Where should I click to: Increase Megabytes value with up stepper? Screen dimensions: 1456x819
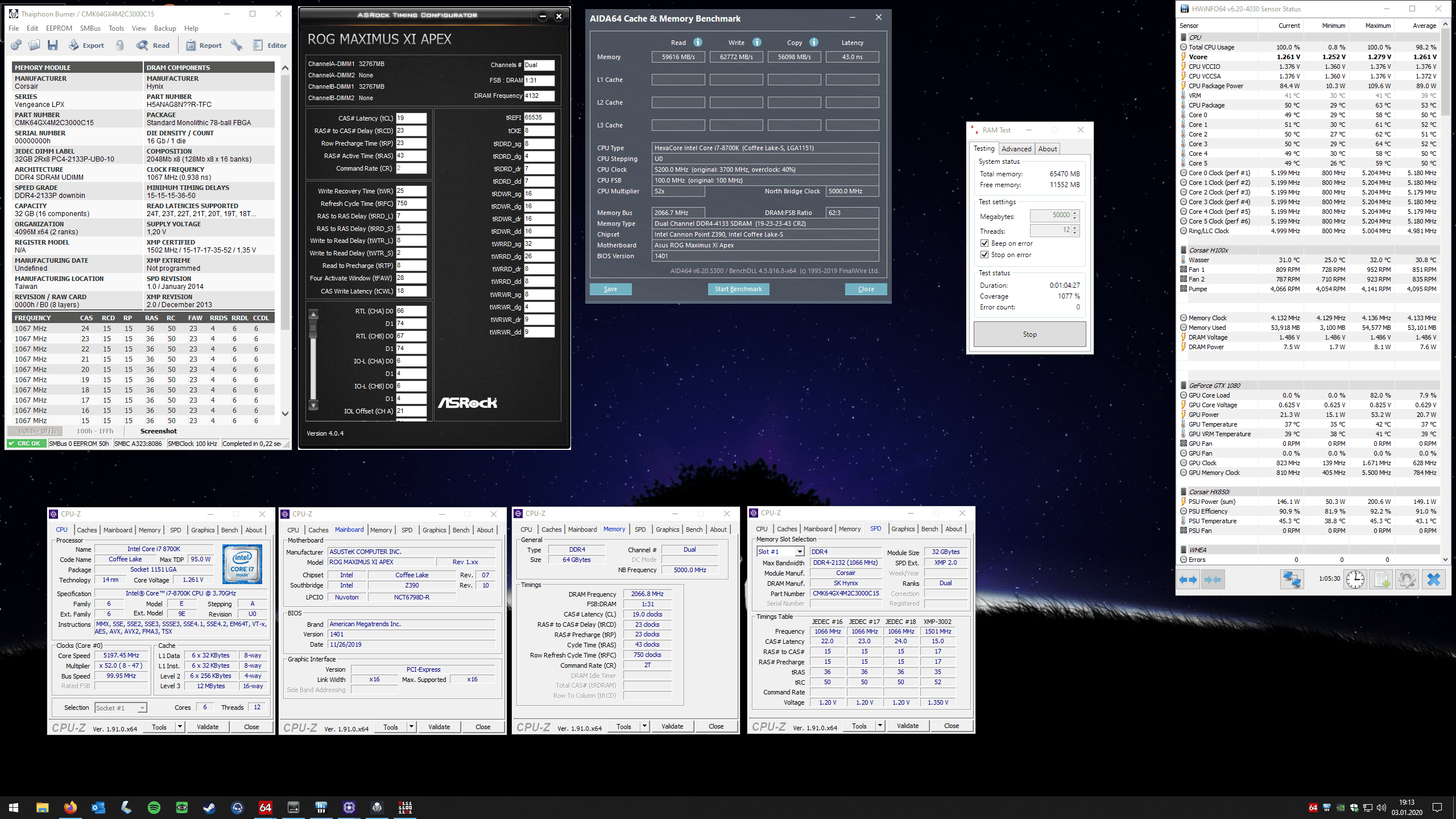pyautogui.click(x=1075, y=213)
